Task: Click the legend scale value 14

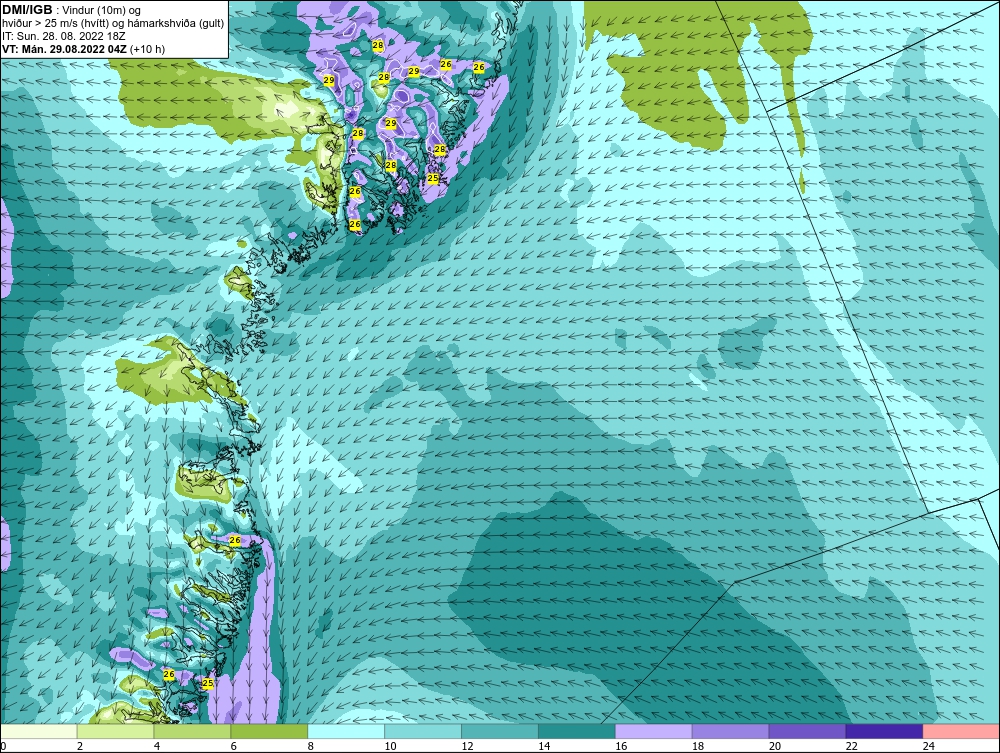Action: pos(544,746)
